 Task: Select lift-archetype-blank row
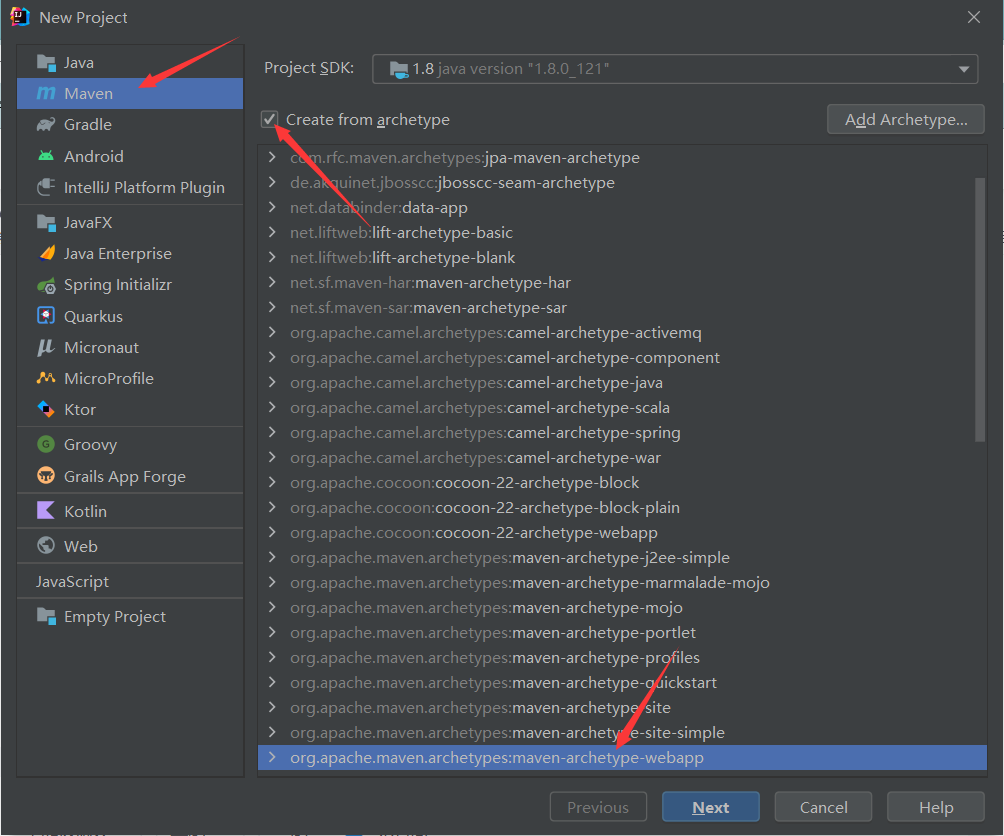pos(622,257)
